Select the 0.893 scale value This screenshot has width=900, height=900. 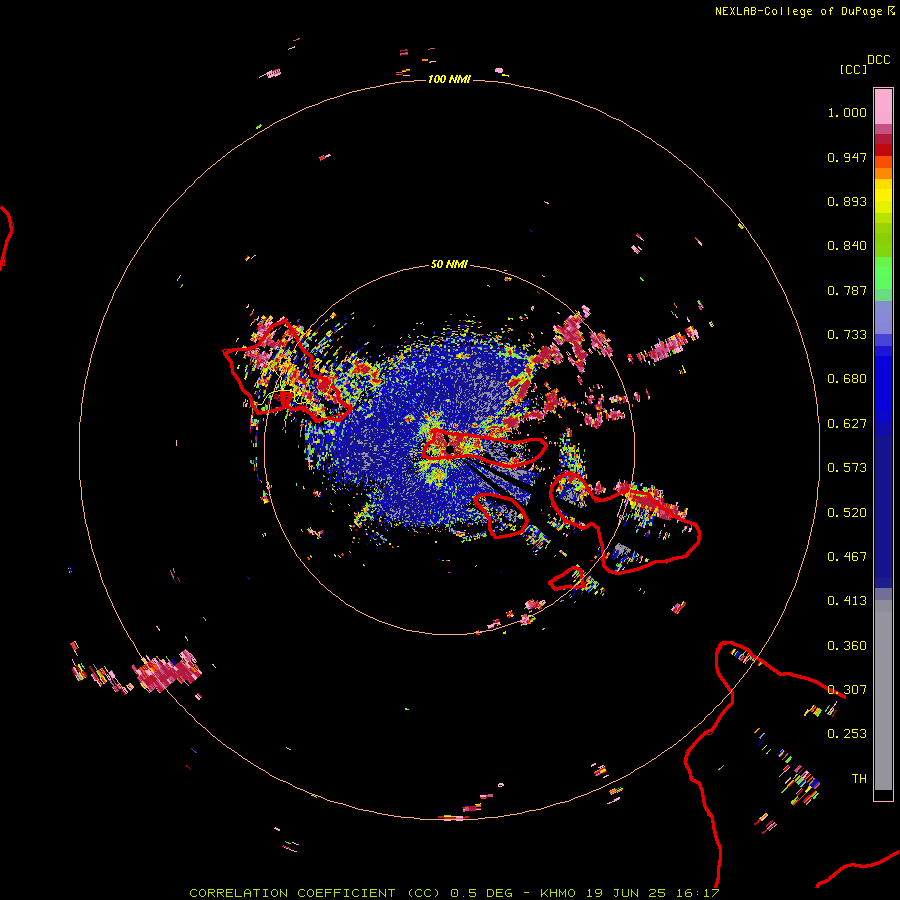coord(847,201)
